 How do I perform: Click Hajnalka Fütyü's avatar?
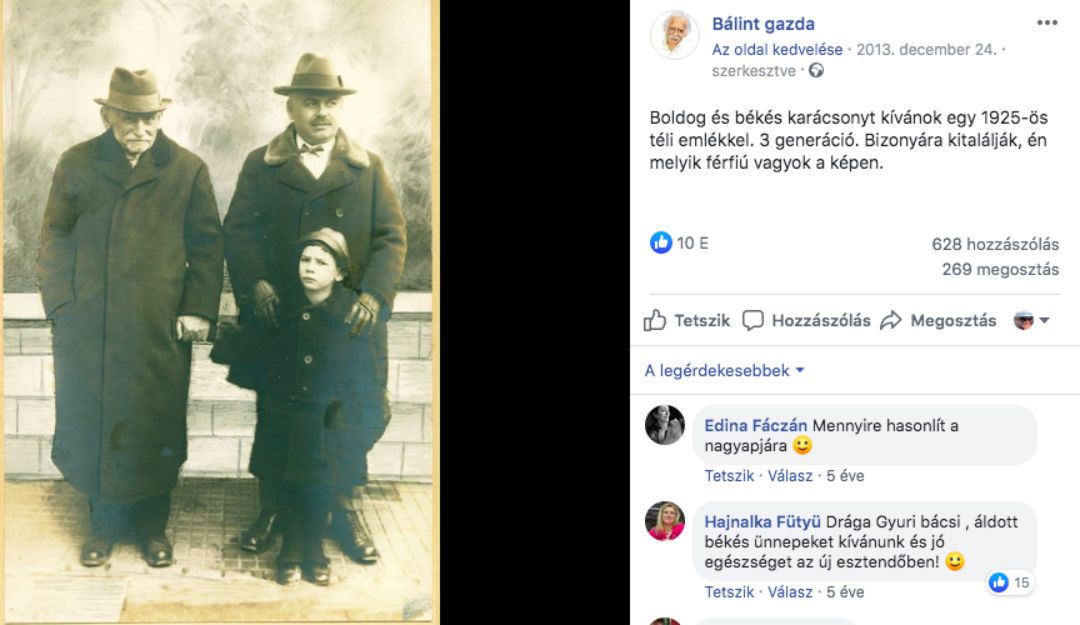(665, 521)
